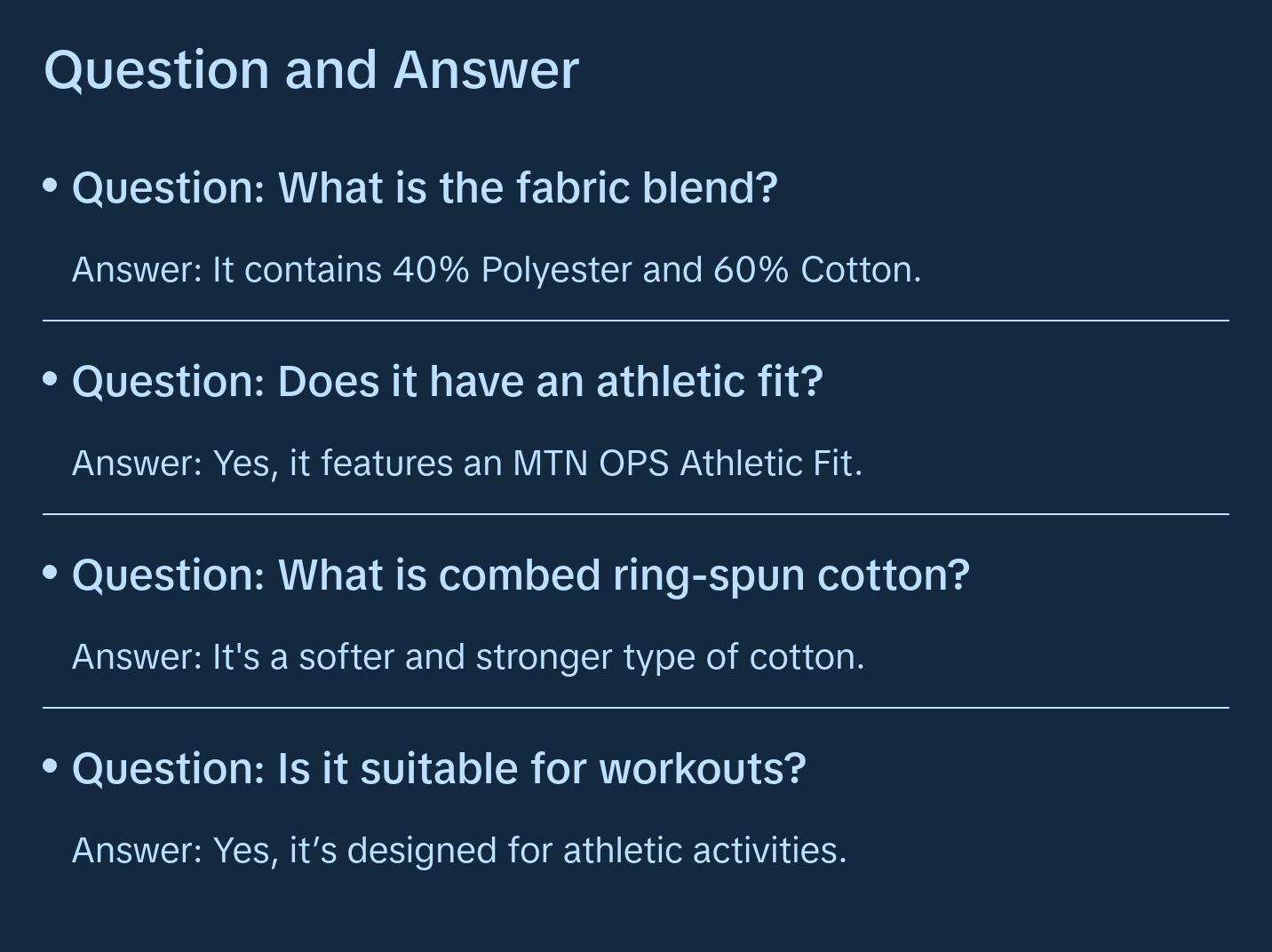Click the word "workouts?" in the last question

[x=703, y=769]
